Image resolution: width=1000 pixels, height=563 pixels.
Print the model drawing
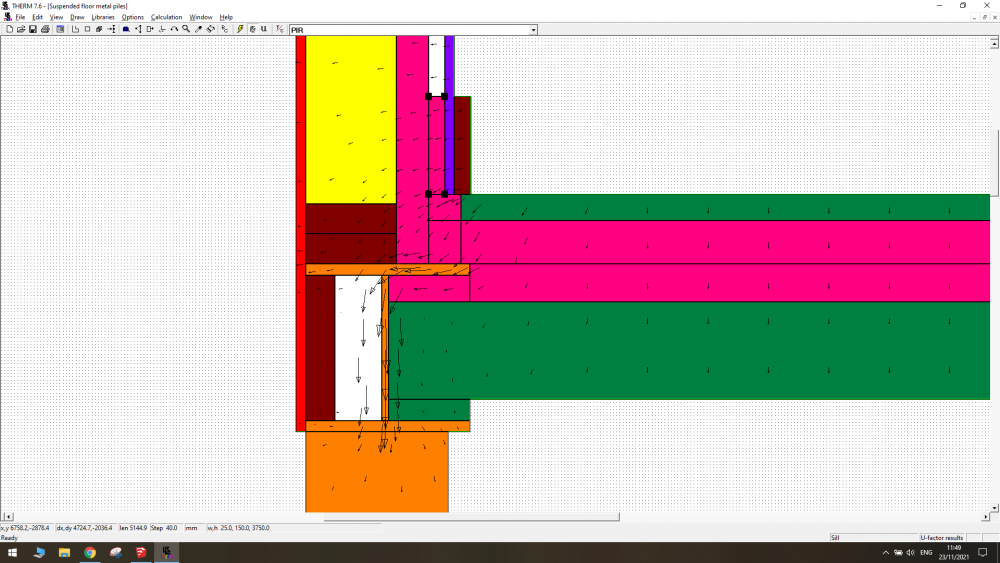click(45, 29)
